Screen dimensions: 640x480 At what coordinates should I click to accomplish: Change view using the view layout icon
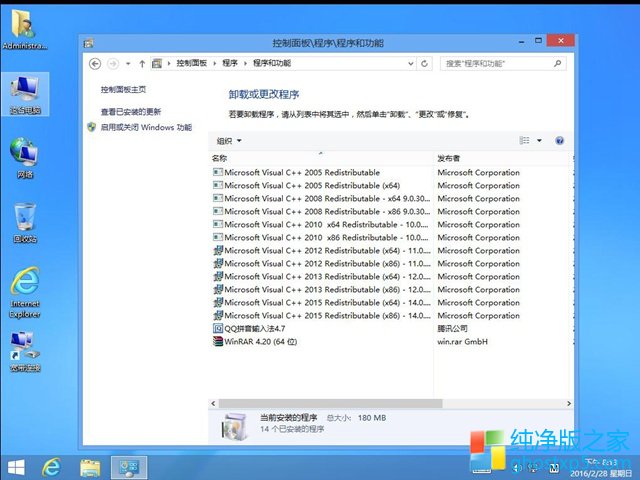pos(524,141)
